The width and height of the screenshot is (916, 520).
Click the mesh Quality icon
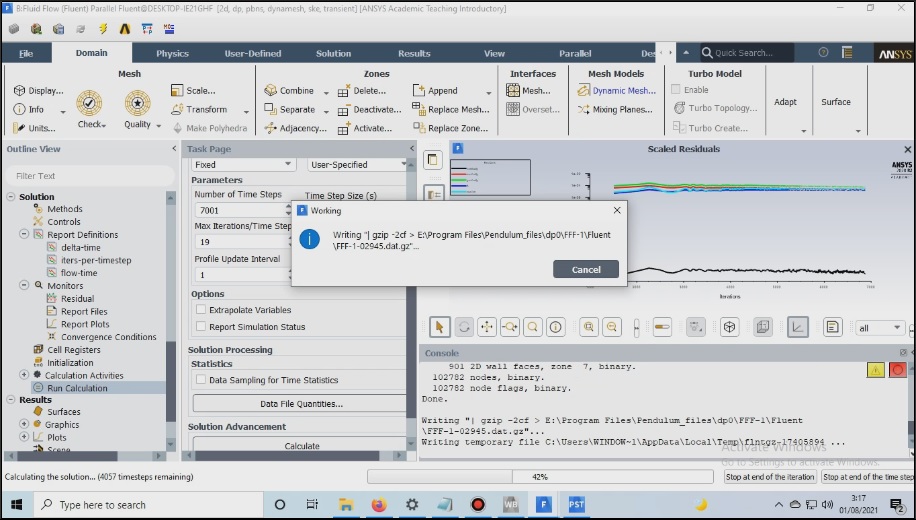pyautogui.click(x=137, y=103)
